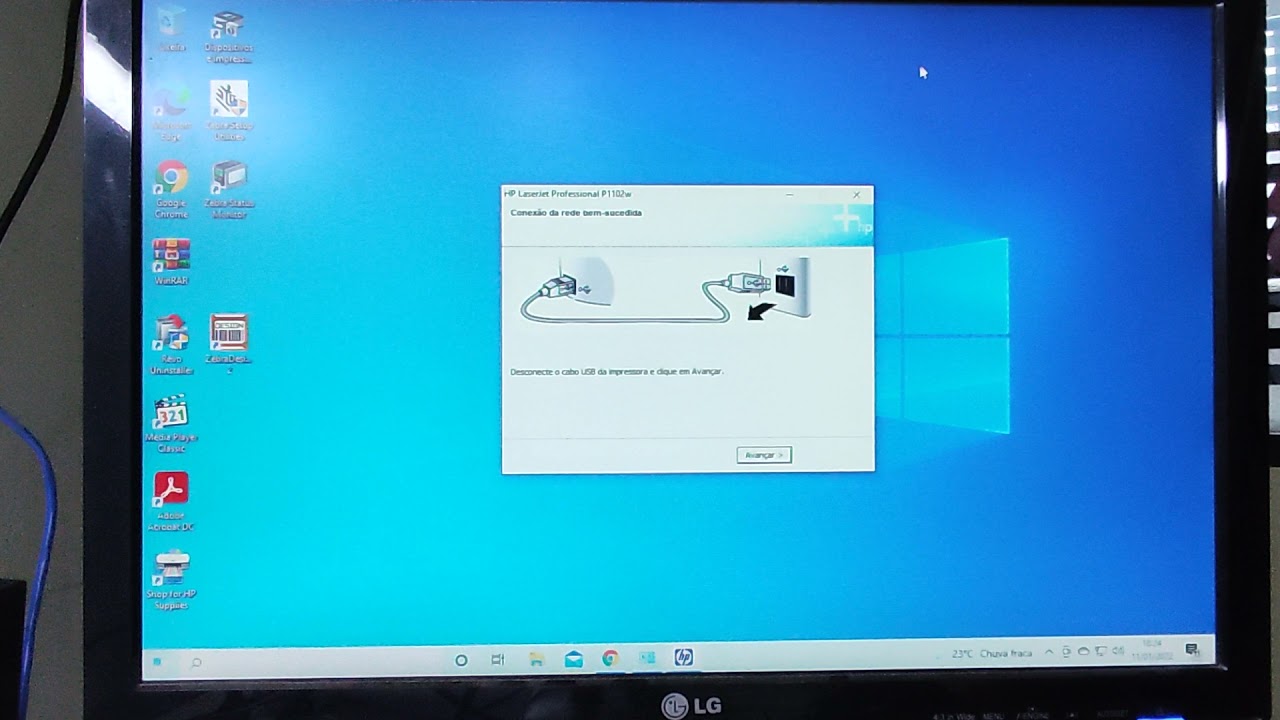1280x720 pixels.
Task: Open the Recycle Bin desktop icon
Action: point(171,28)
